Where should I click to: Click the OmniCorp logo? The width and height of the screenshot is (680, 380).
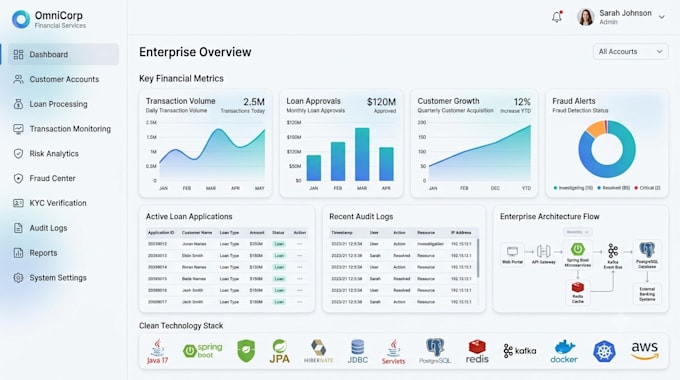(x=21, y=19)
